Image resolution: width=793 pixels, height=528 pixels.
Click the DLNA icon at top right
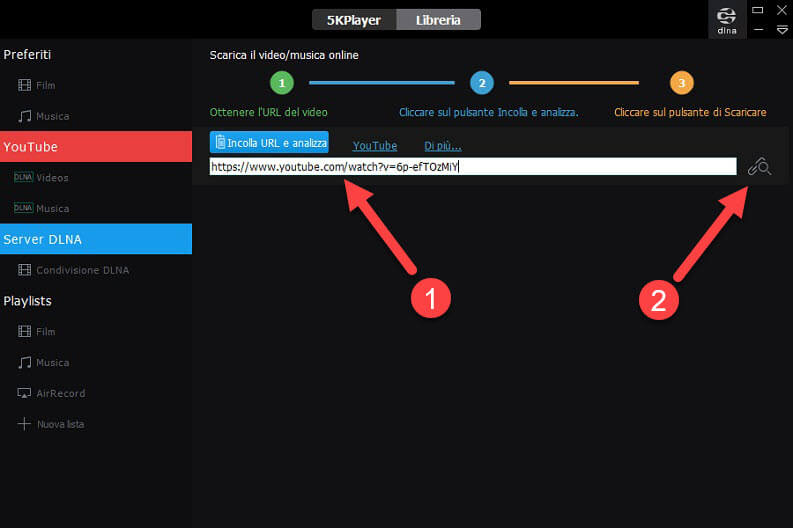(727, 20)
